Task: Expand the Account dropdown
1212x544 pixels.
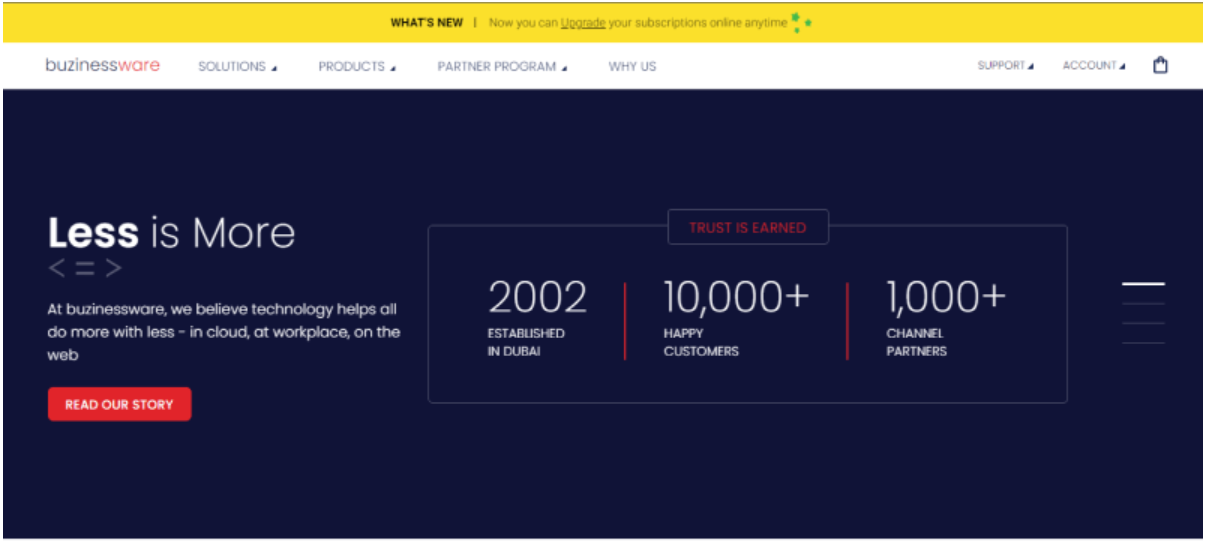Action: [x=1094, y=65]
